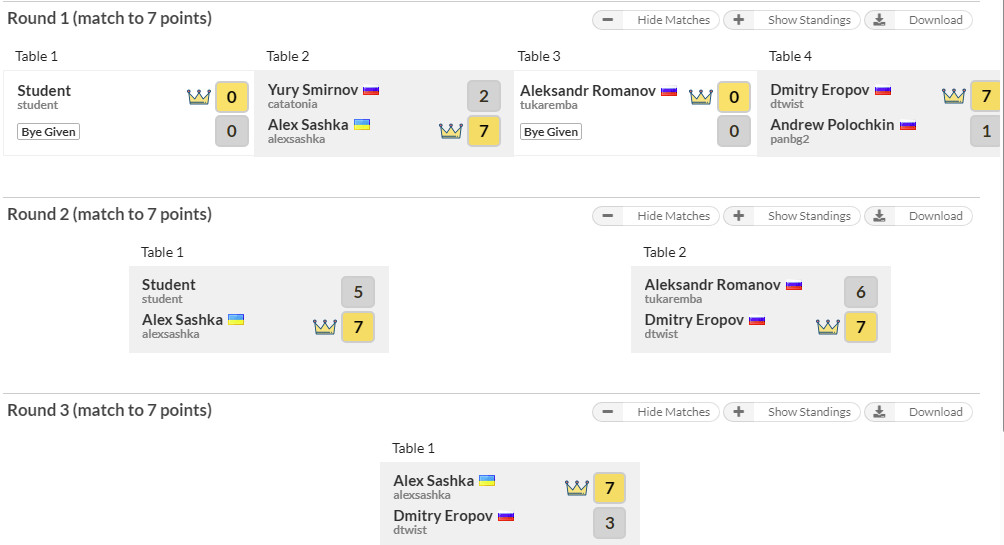
Task: Show Standings for Round 1
Action: [x=791, y=20]
